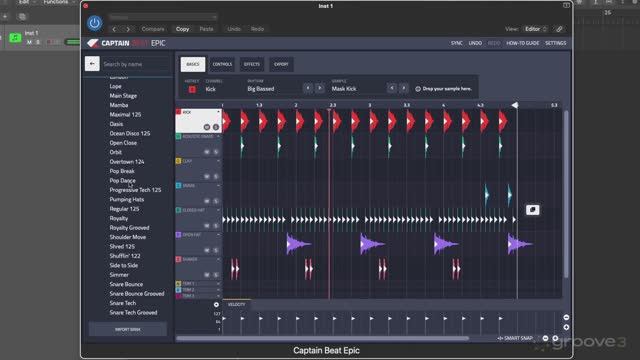The height and width of the screenshot is (360, 640).
Task: Select the previous rhythm pattern arrow
Action: pyautogui.click(x=308, y=88)
